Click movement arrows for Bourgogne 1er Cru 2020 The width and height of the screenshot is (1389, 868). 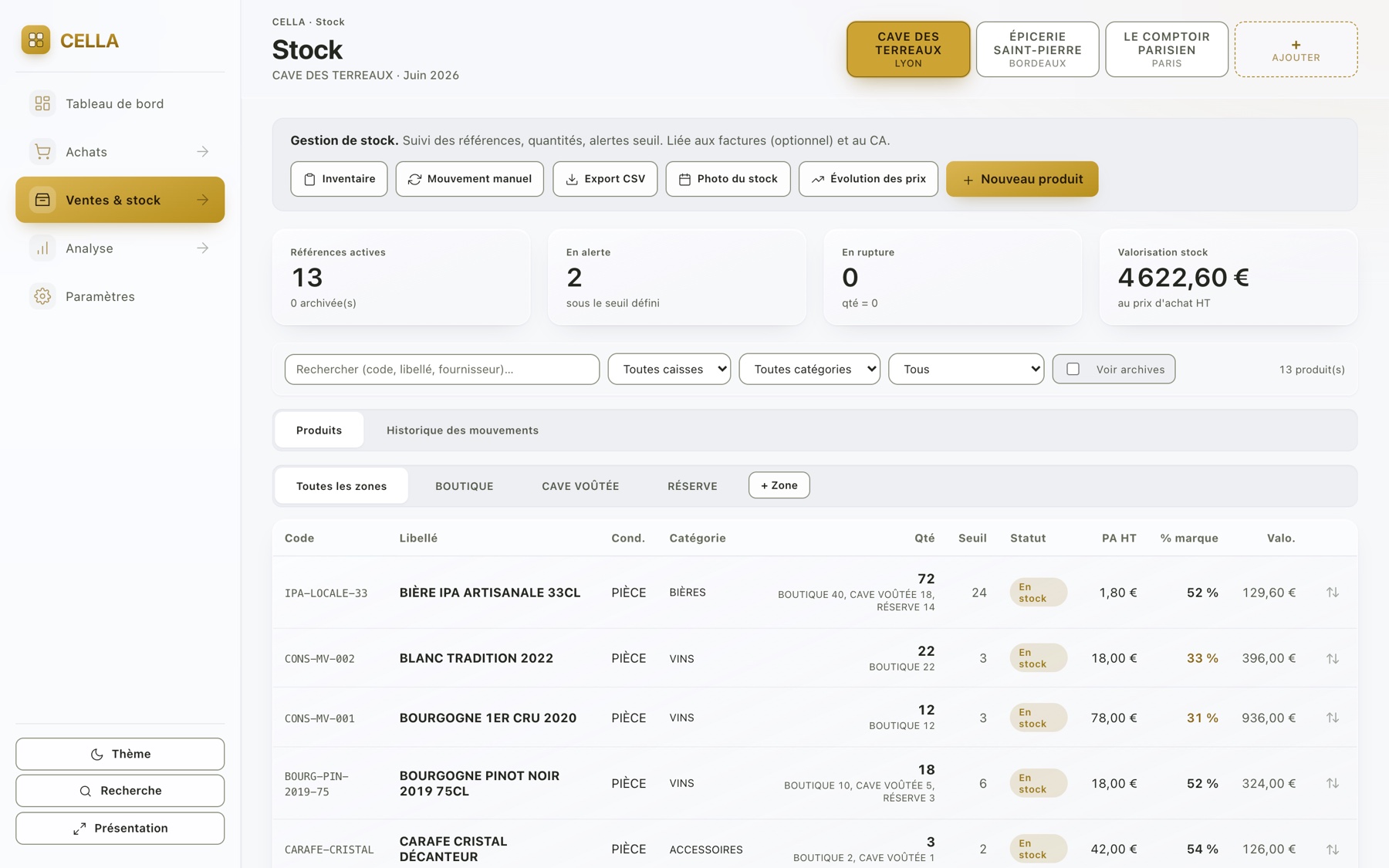tap(1333, 718)
